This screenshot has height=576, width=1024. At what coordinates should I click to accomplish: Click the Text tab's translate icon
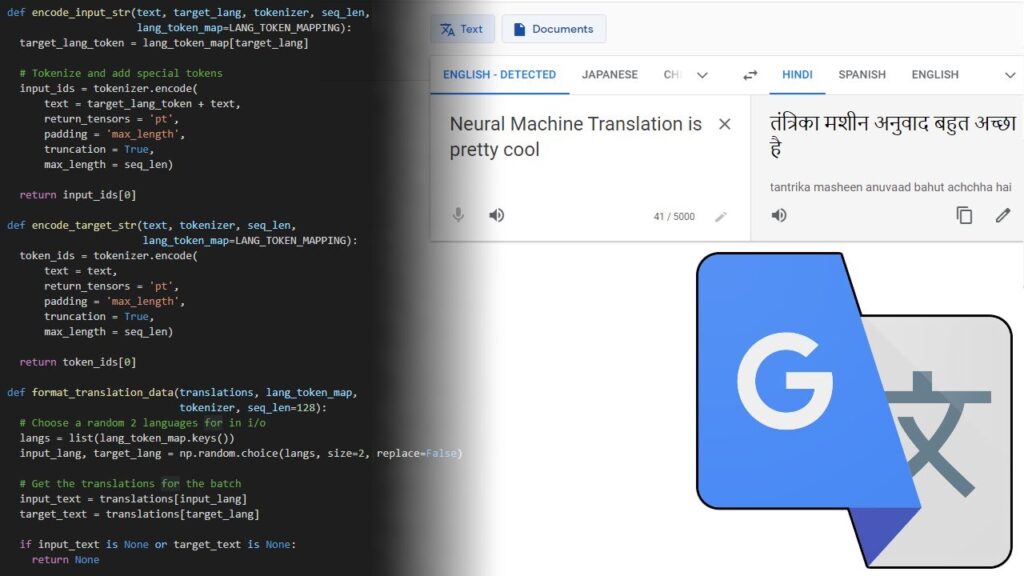(x=447, y=29)
